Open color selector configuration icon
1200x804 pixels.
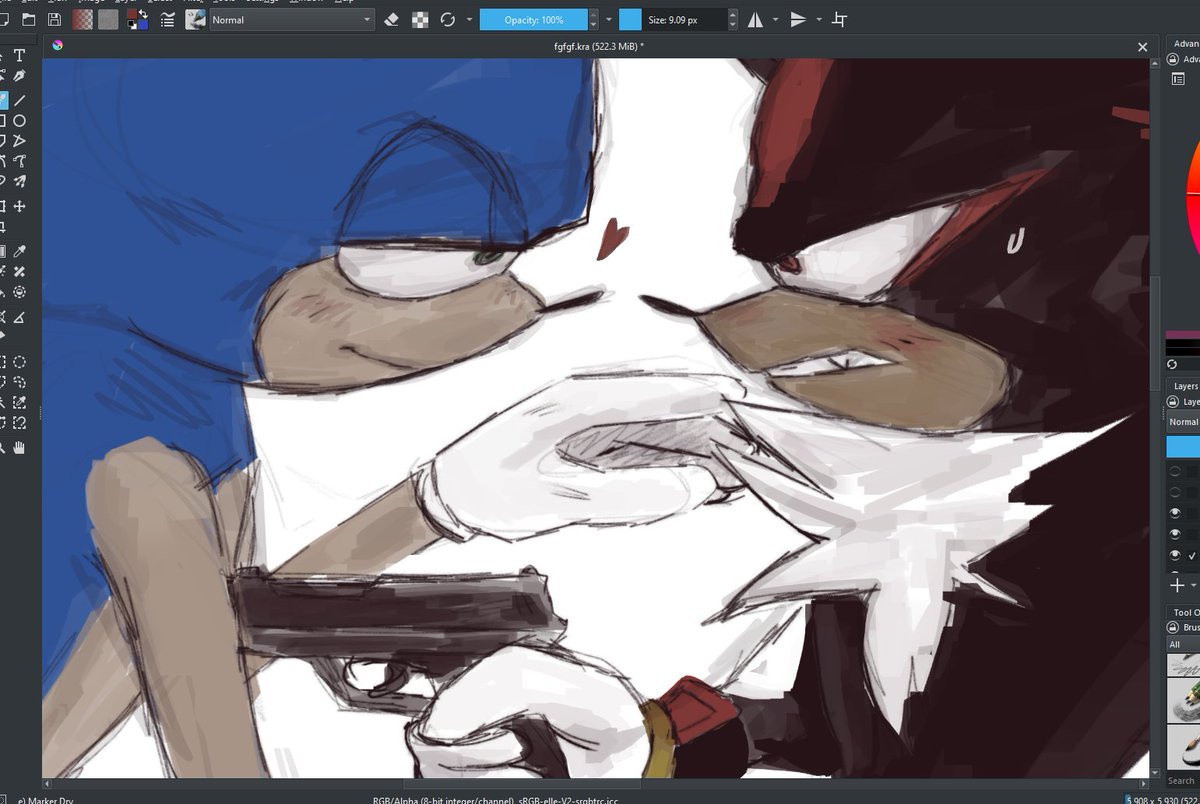click(1177, 79)
